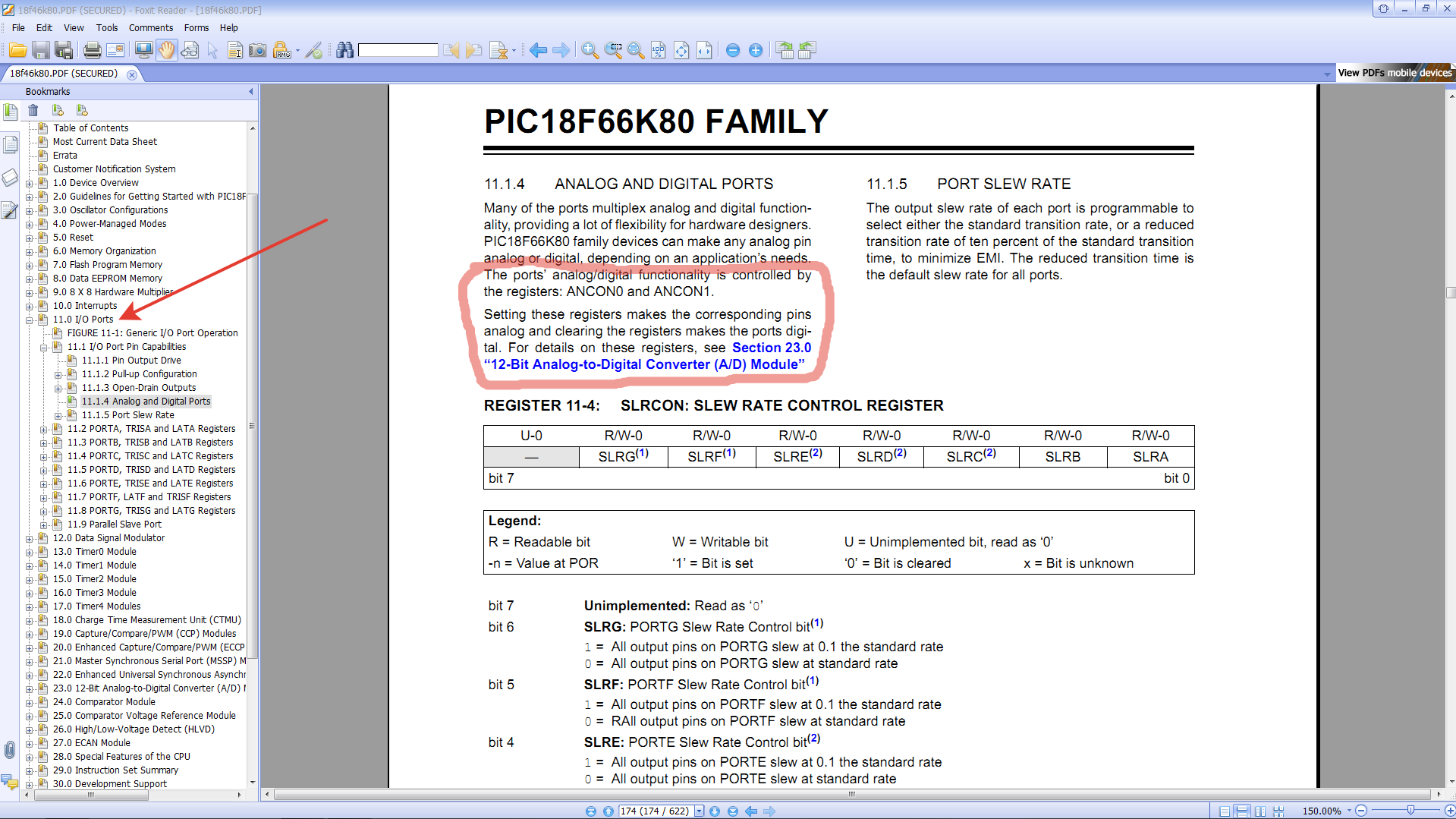The width and height of the screenshot is (1456, 819).
Task: Go to the 11.1.5 Port Slew Rate bookmark
Action: tap(127, 415)
